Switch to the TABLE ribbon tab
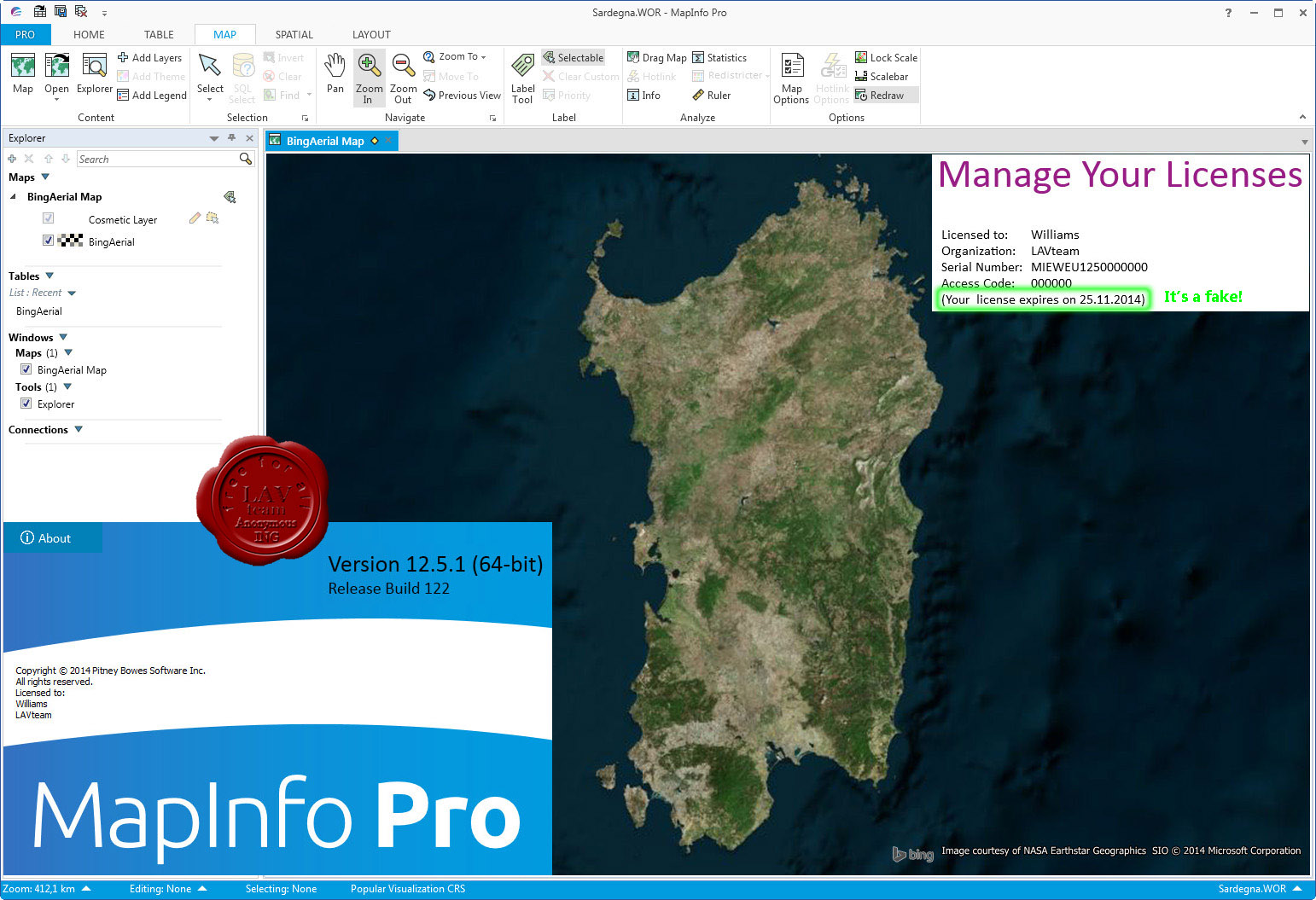The width and height of the screenshot is (1316, 900). (159, 35)
